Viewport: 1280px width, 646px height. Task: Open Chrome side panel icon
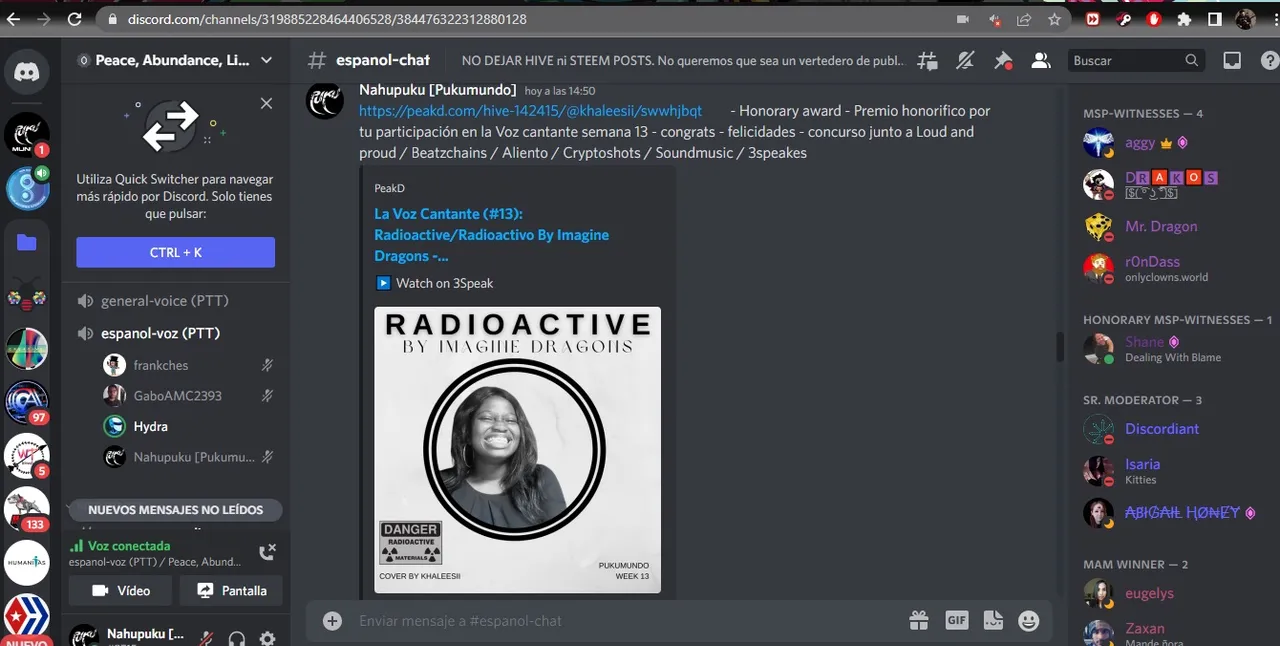(1214, 19)
